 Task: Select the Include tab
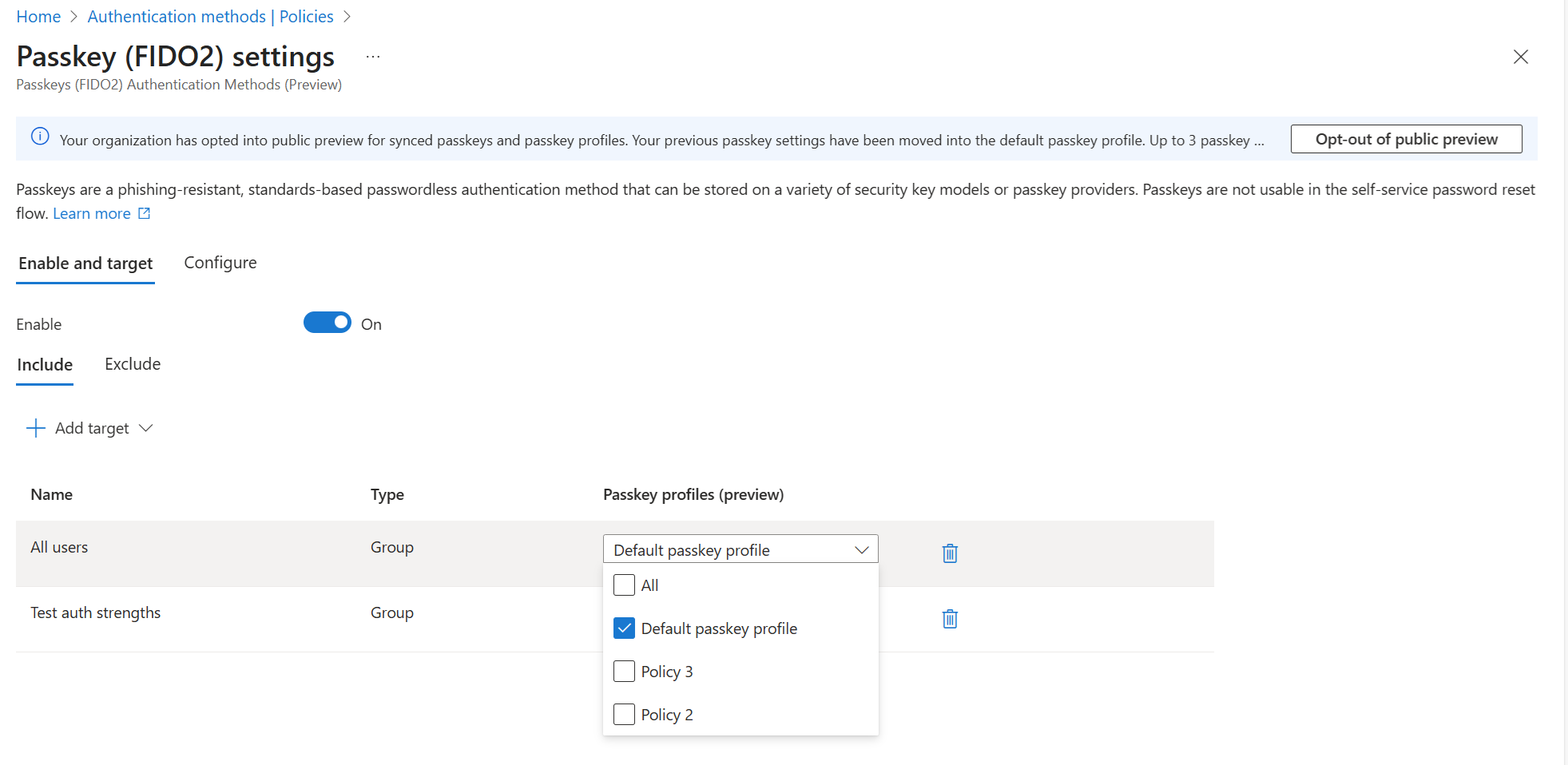click(45, 365)
